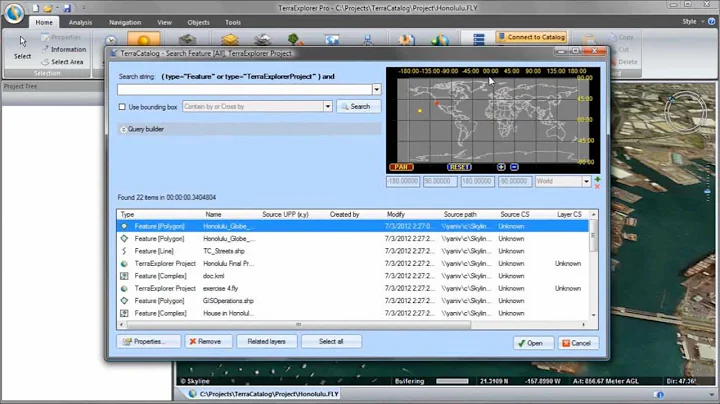
Task: Click the navigation compass ring in 3D view
Action: 685,112
